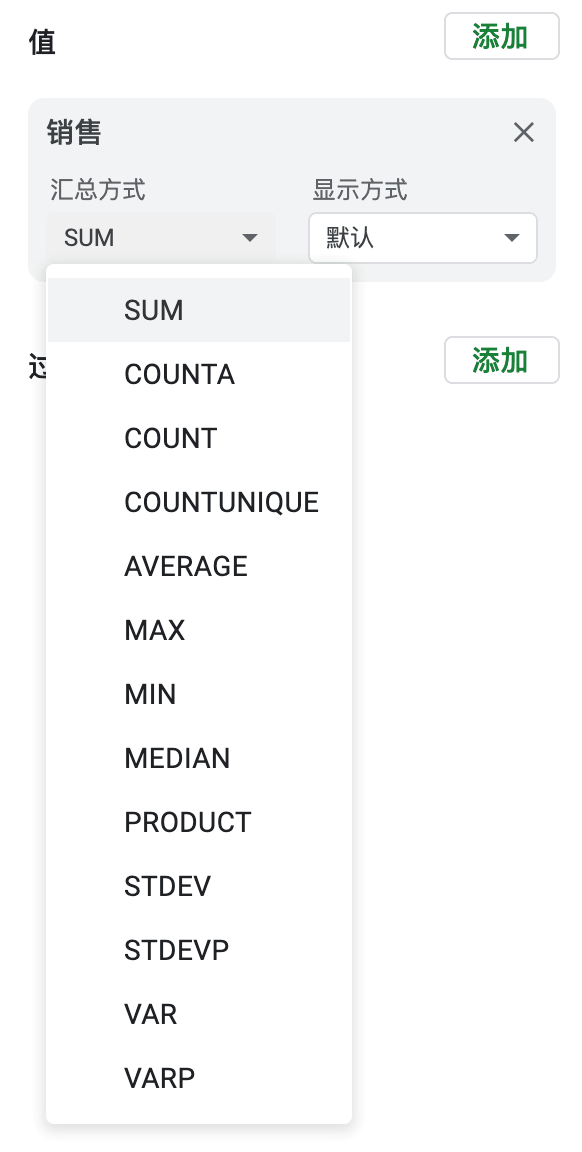Select the VAR option
Viewport: 582px width, 1152px height.
pyautogui.click(x=198, y=1013)
